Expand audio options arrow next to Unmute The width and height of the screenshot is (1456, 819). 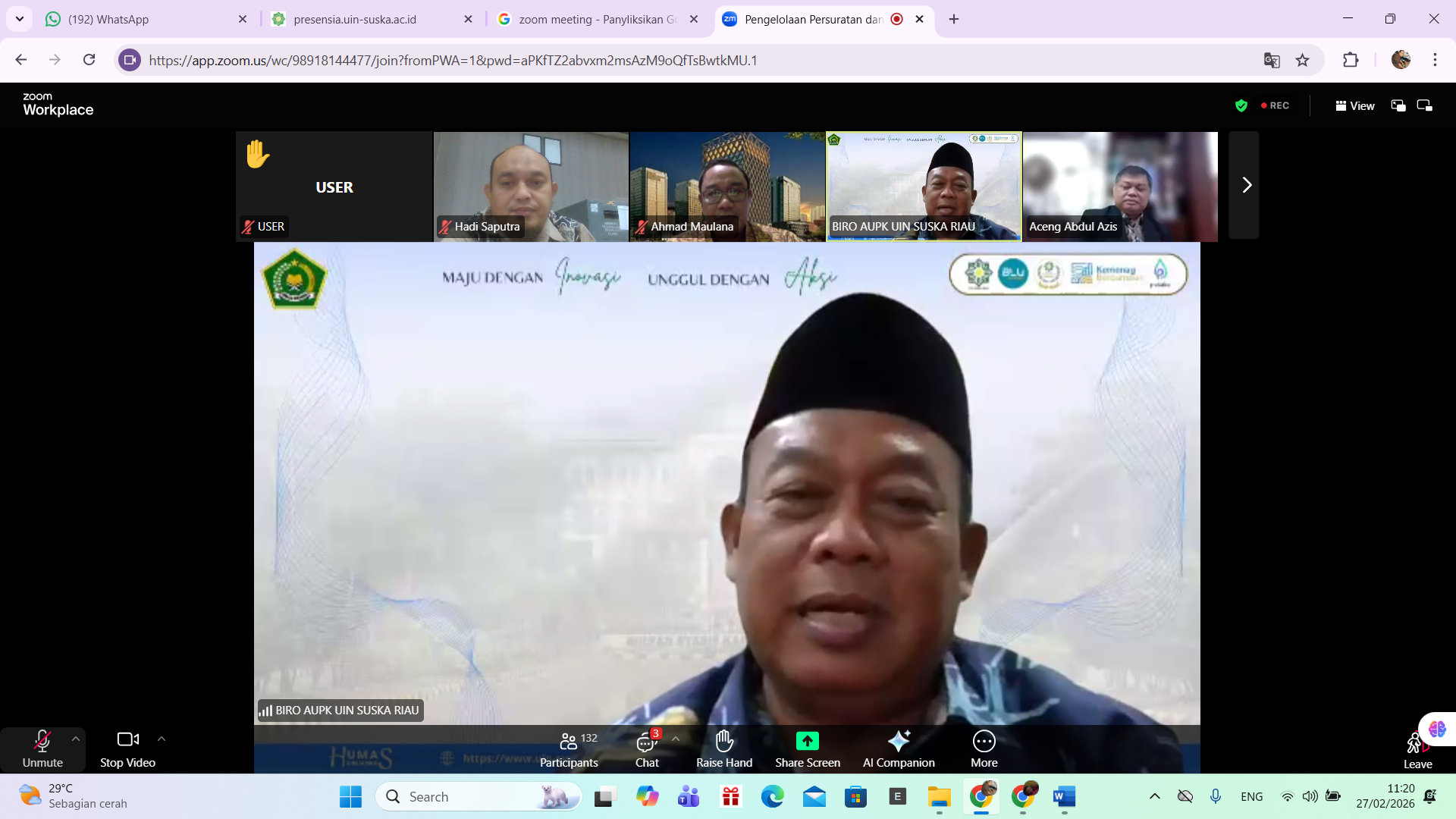76,739
